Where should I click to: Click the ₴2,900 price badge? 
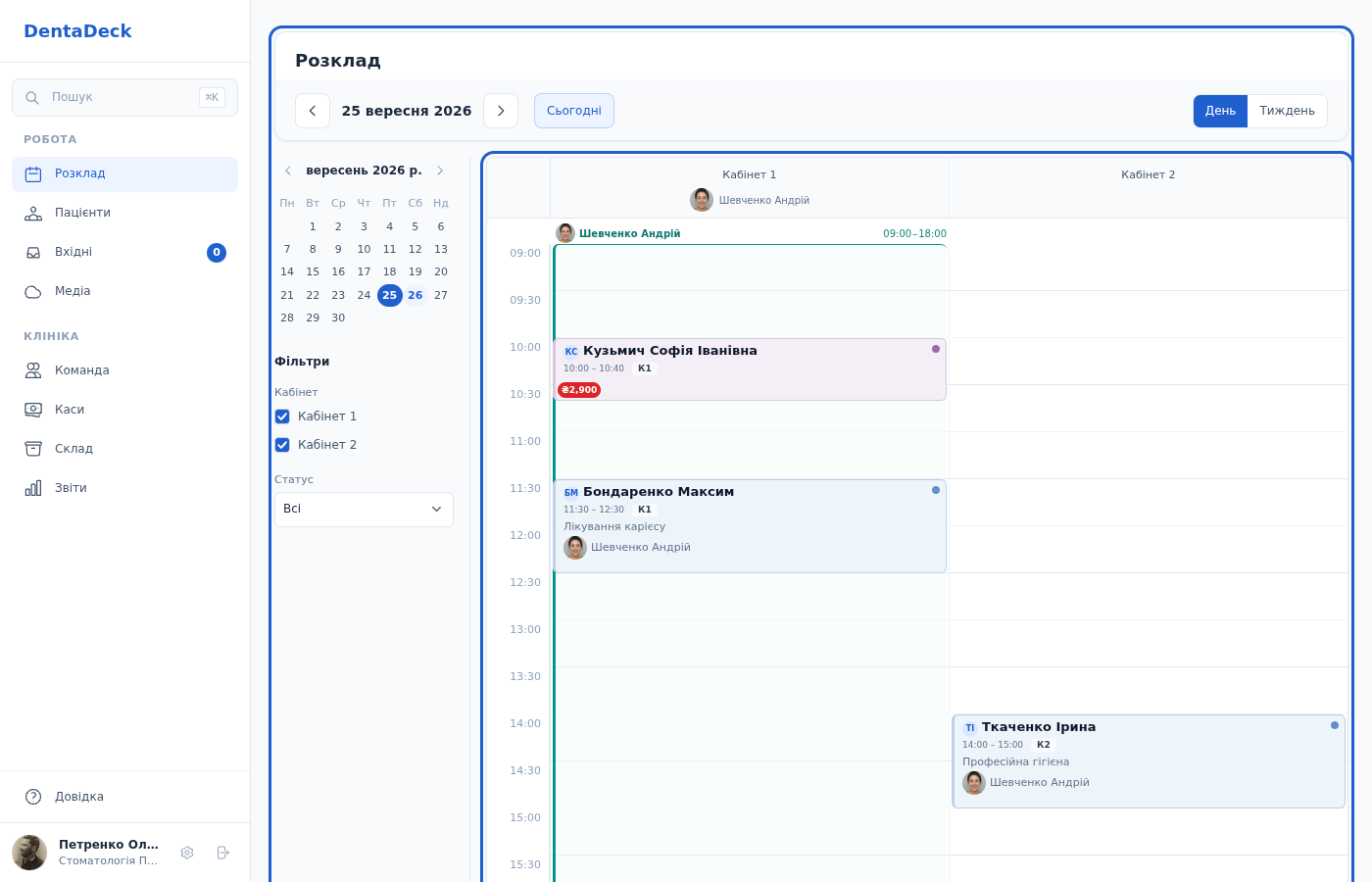[x=579, y=390]
